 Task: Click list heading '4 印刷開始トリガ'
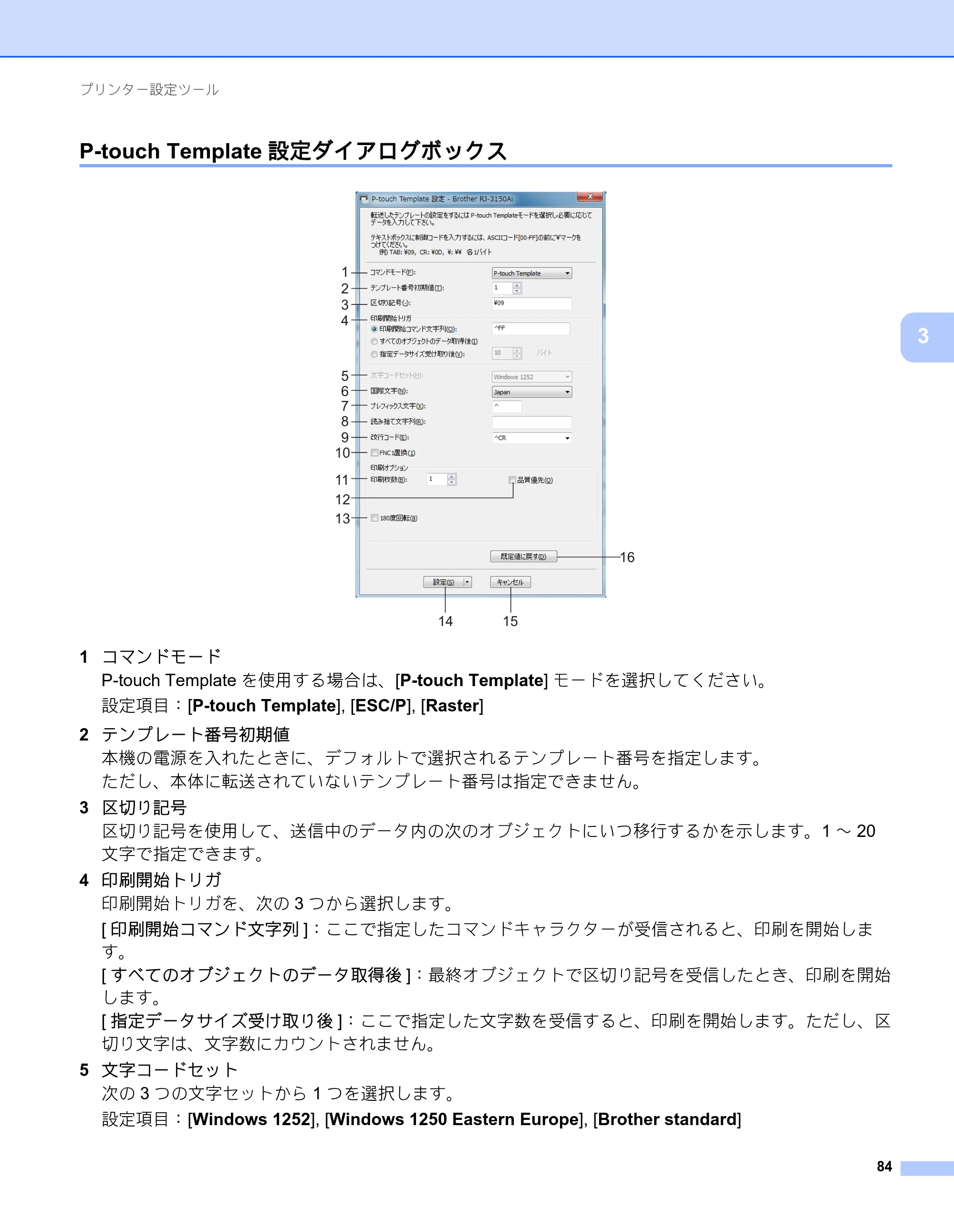pyautogui.click(x=150, y=880)
